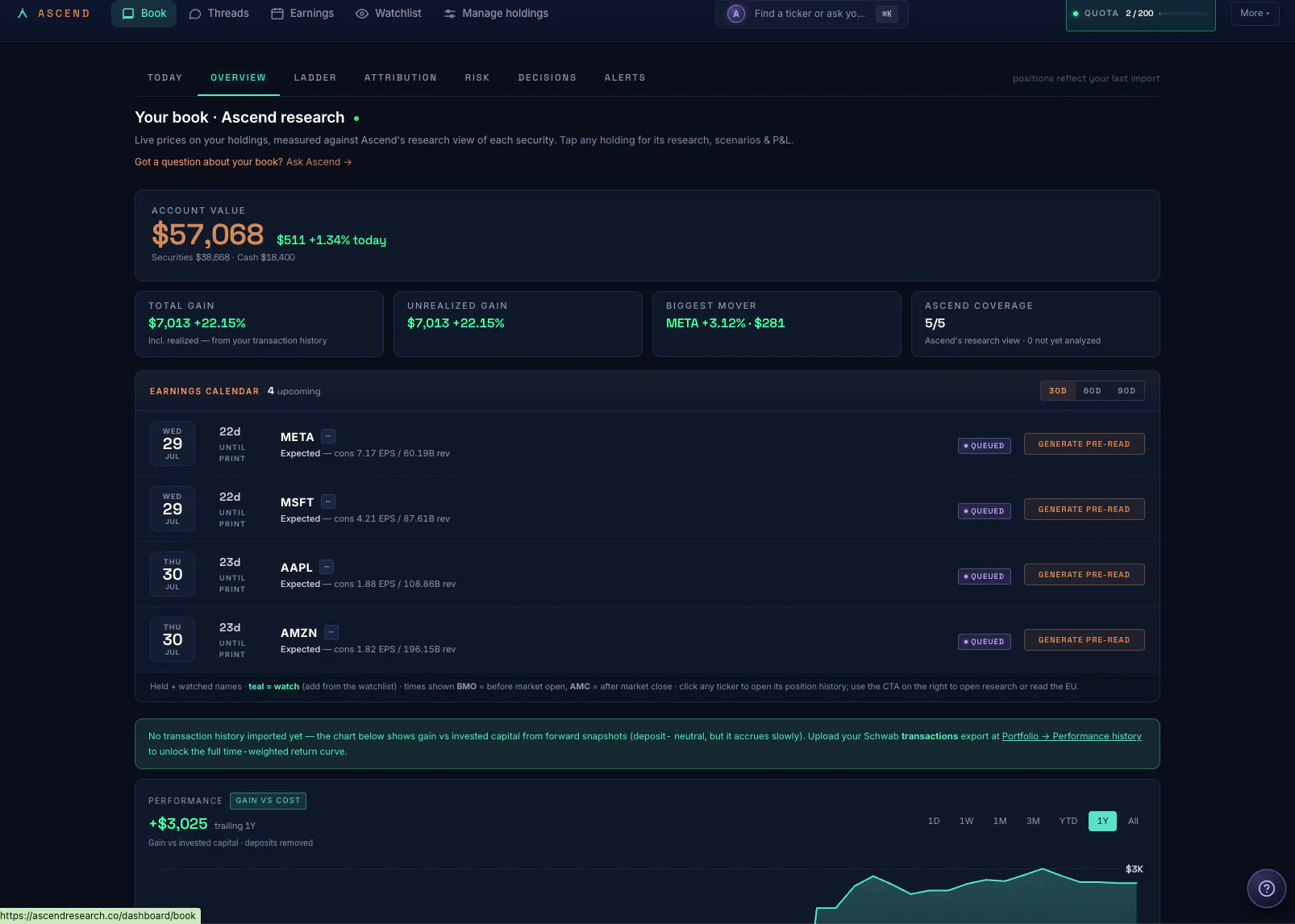Screen dimensions: 1295x924
Task: Open the AAPL ticker
Action: click(x=297, y=568)
